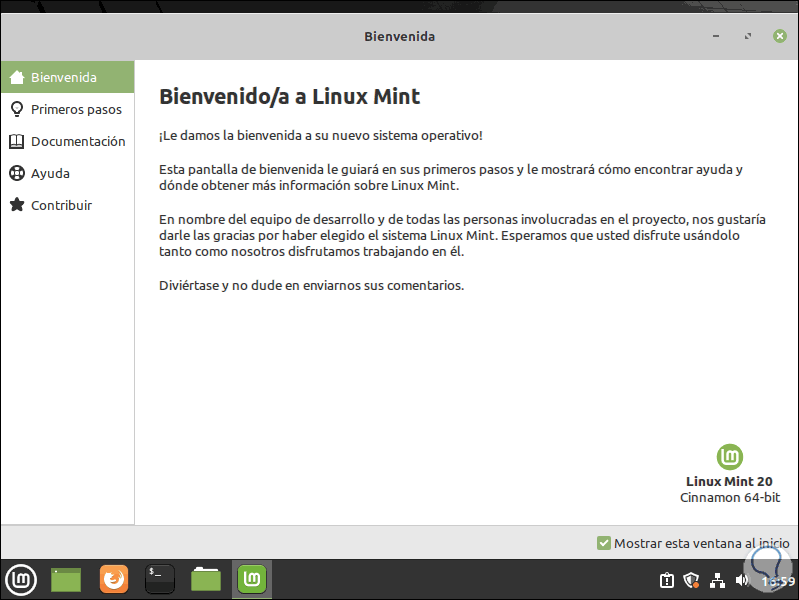The image size is (799, 600).
Task: Select the Welcome app taskbar button
Action: coord(252,580)
